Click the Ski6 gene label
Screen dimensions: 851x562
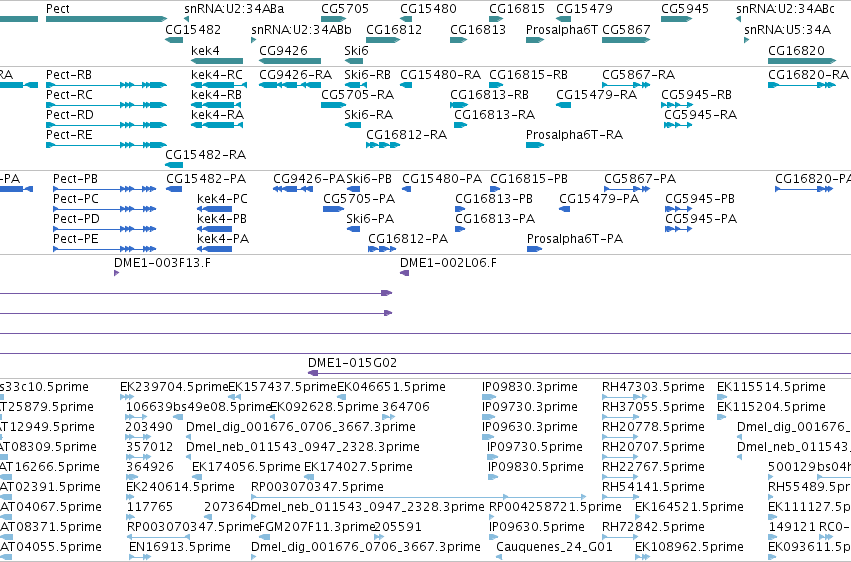pos(356,50)
